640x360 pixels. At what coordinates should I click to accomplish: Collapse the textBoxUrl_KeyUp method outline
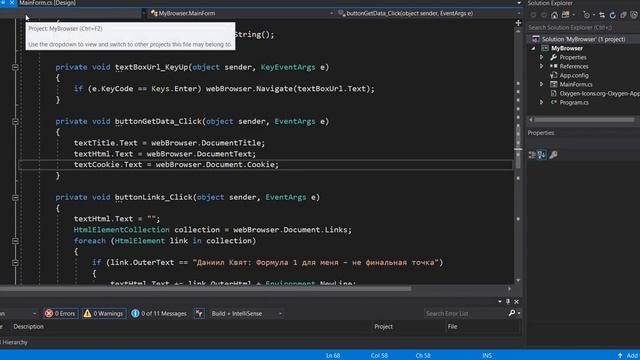[x=15, y=67]
